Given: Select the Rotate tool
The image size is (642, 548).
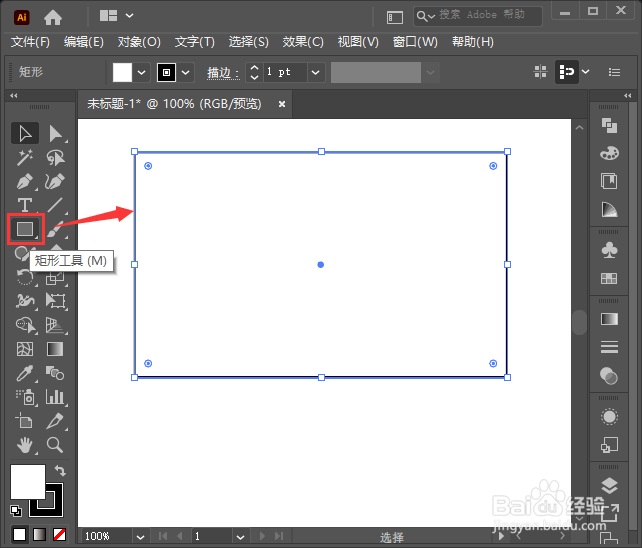Looking at the screenshot, I should point(25,277).
